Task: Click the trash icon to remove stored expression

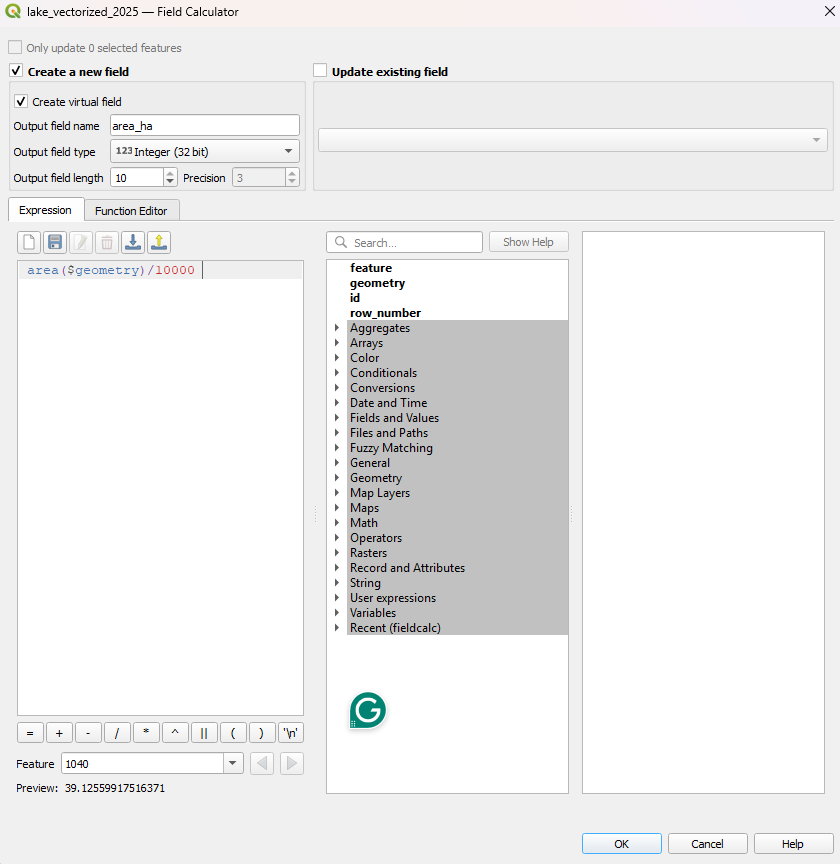Action: [x=107, y=242]
